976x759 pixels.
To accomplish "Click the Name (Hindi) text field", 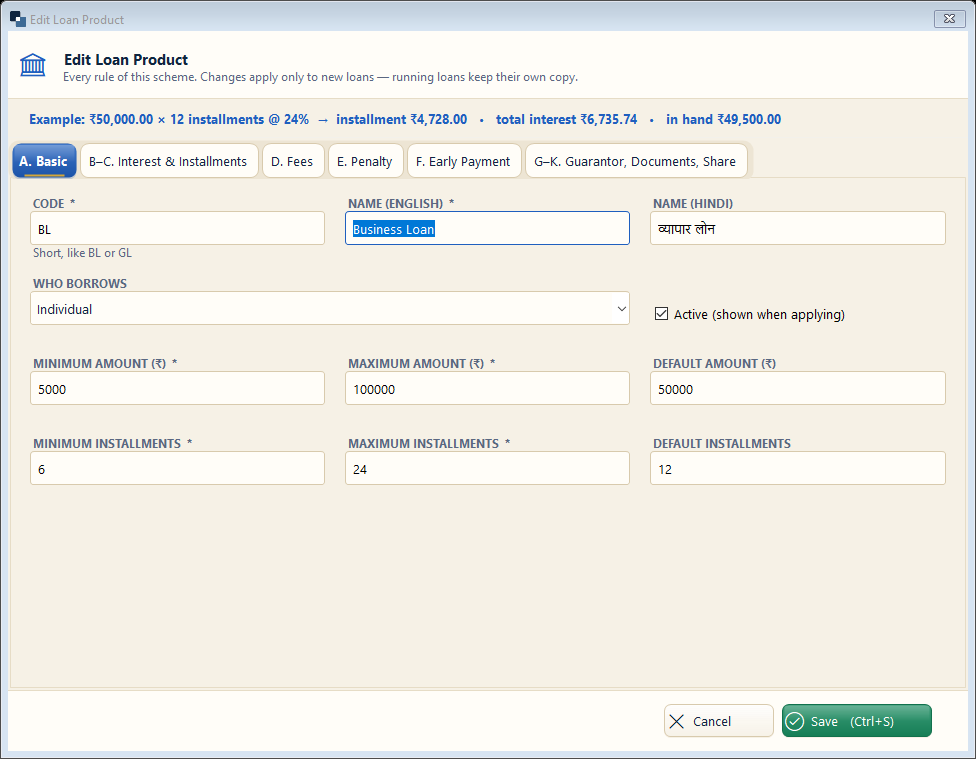I will pos(797,229).
